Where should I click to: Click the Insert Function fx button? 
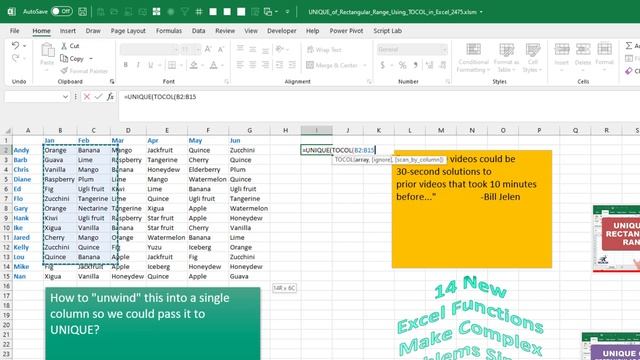pos(110,97)
